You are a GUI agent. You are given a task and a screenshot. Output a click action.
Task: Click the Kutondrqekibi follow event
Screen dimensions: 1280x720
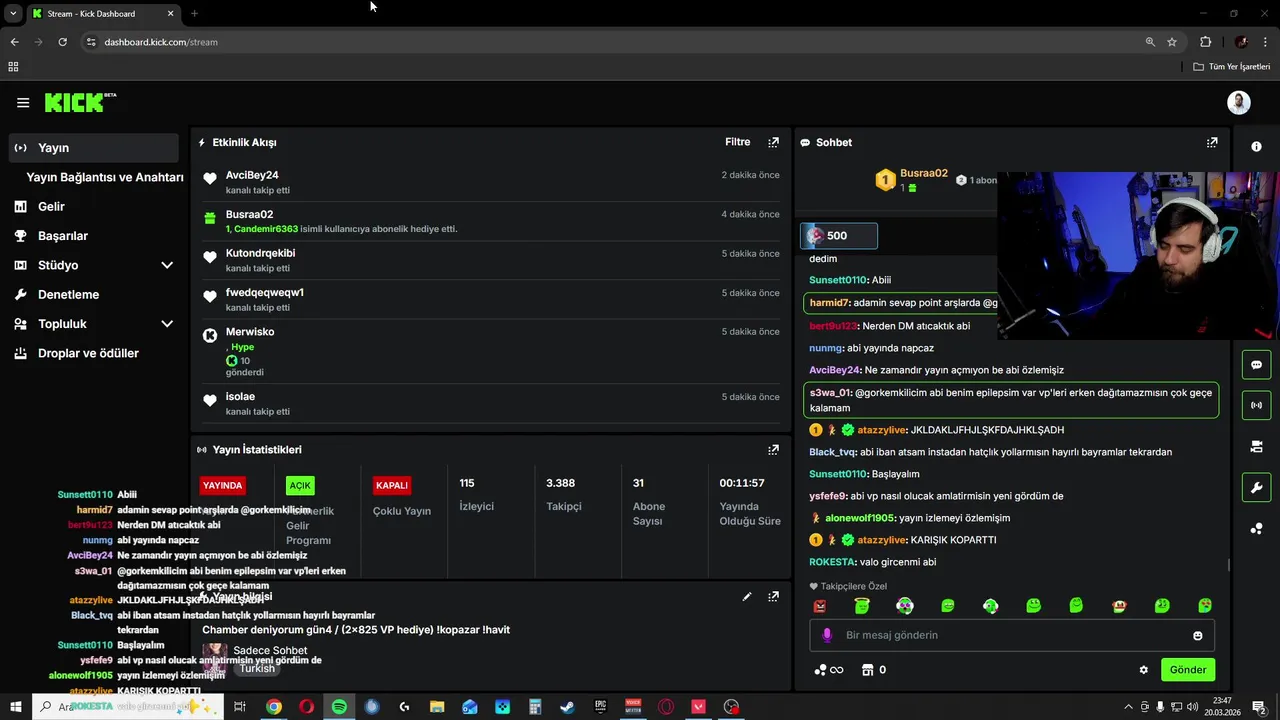click(x=490, y=260)
